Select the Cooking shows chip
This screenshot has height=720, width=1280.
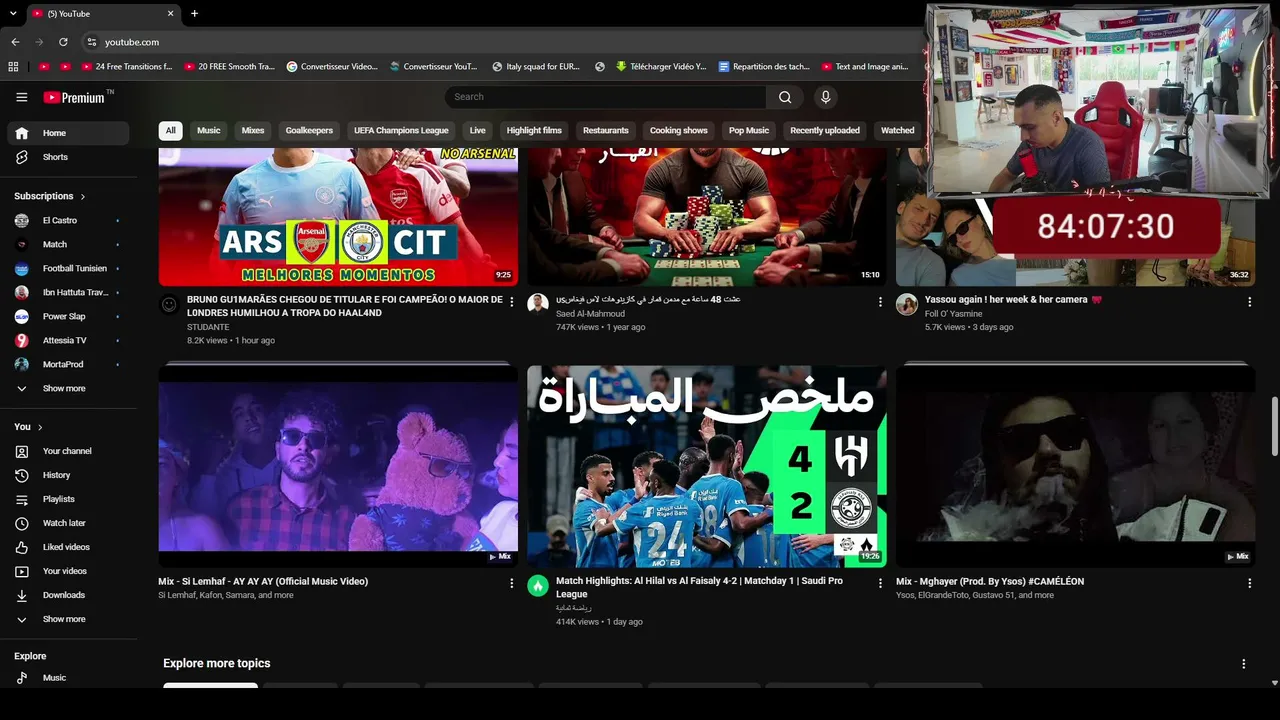[679, 130]
